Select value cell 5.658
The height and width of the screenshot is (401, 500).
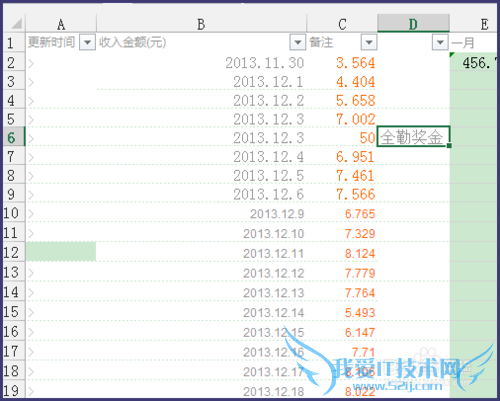coord(342,100)
